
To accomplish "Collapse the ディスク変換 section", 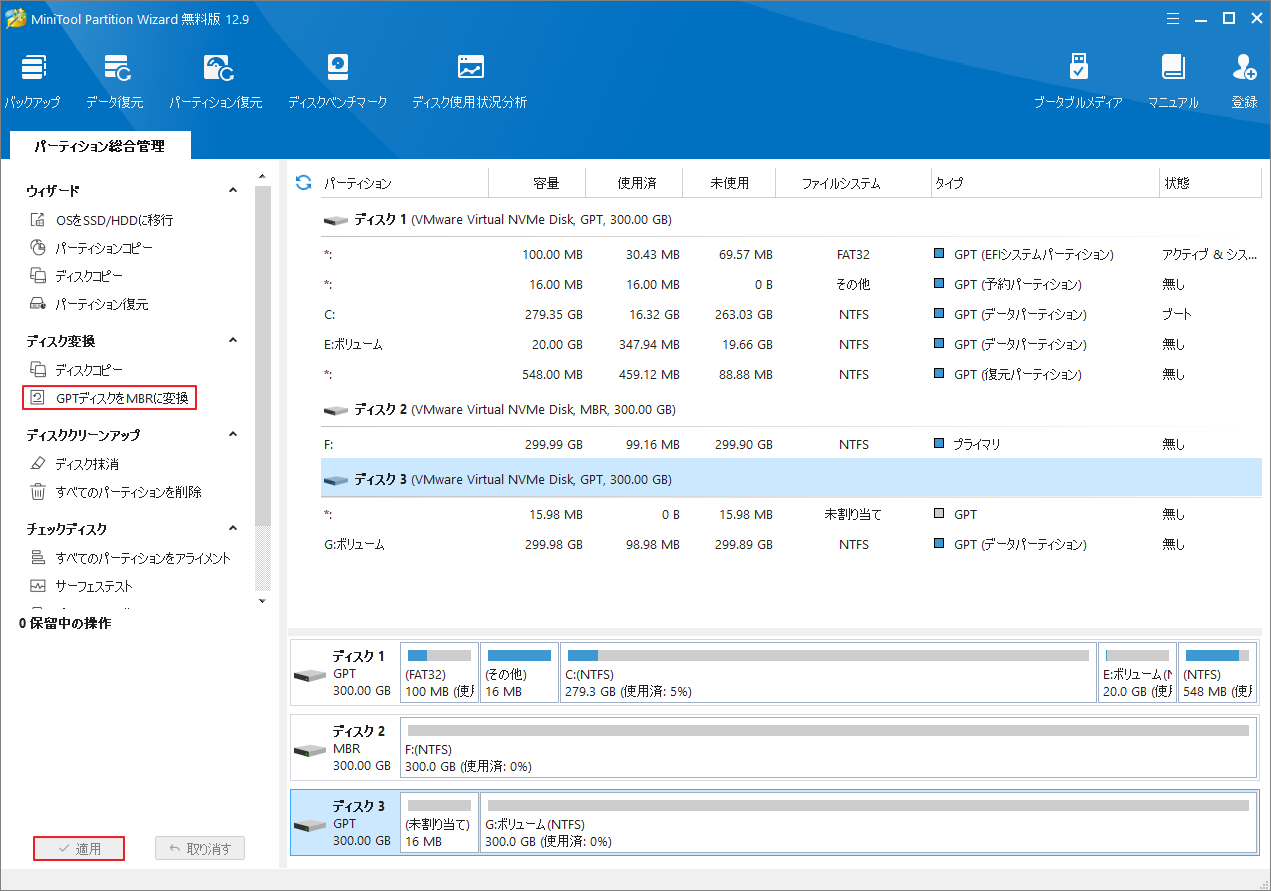I will [233, 340].
